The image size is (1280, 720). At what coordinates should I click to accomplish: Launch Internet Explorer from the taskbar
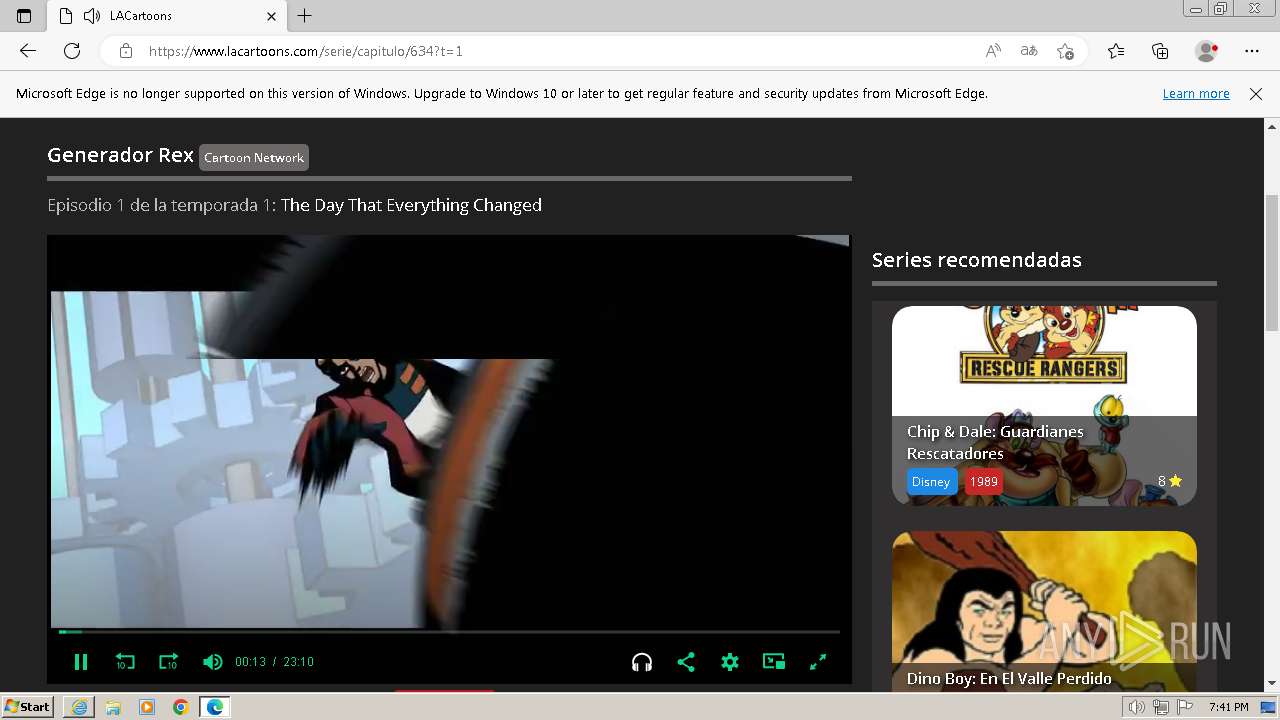coord(79,707)
